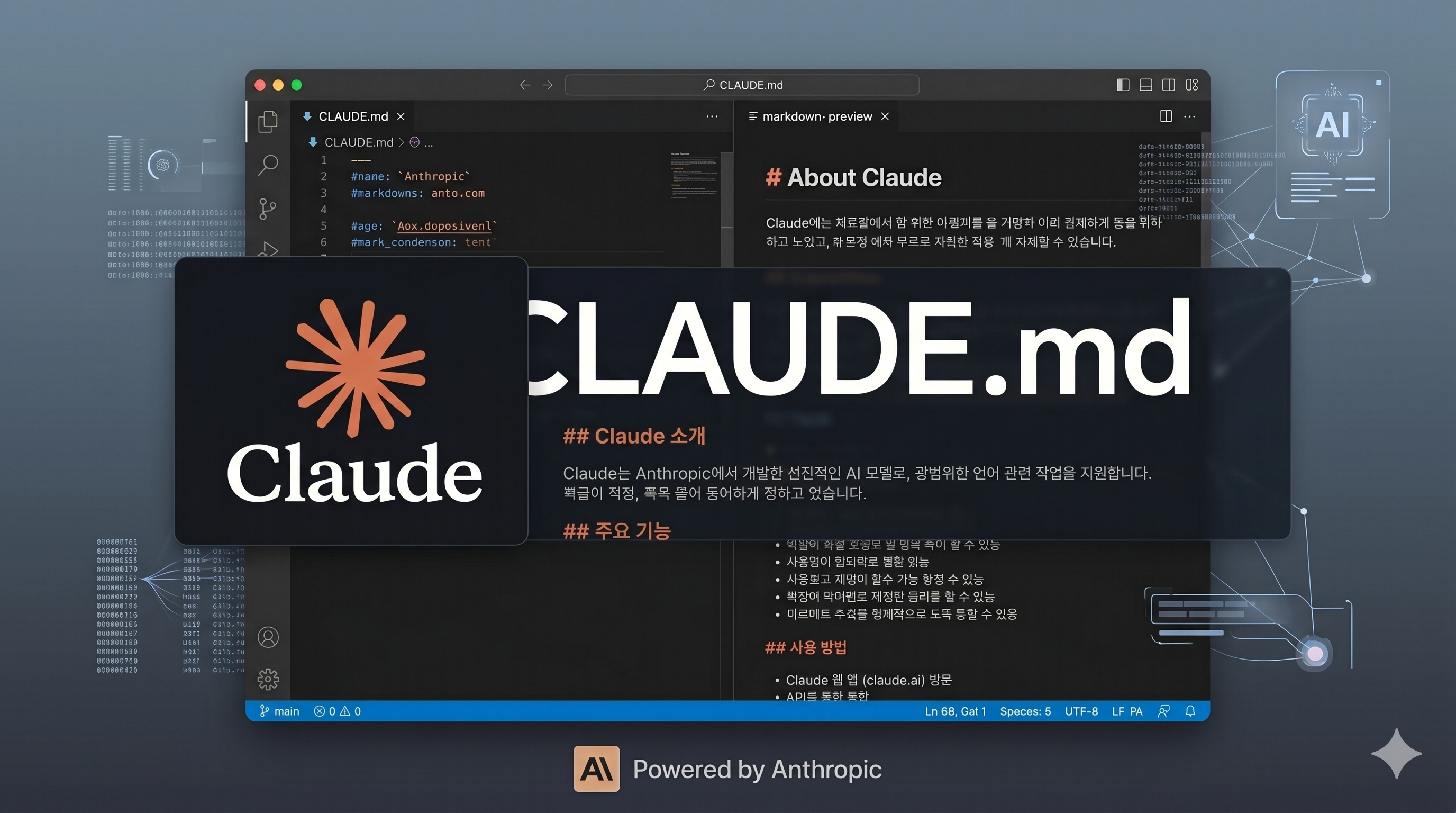Split the markdown preview editor

[x=1166, y=116]
